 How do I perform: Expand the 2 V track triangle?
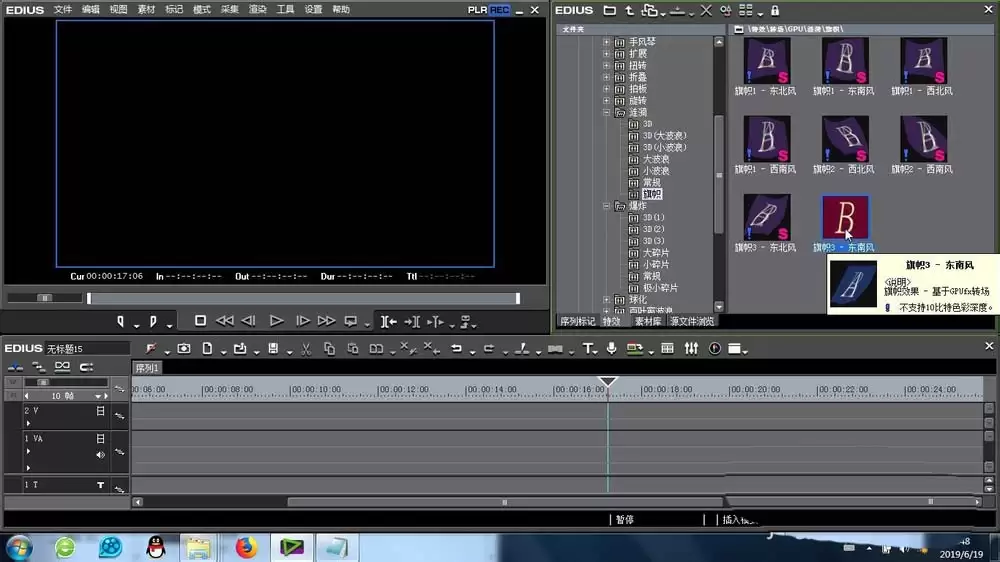point(28,423)
